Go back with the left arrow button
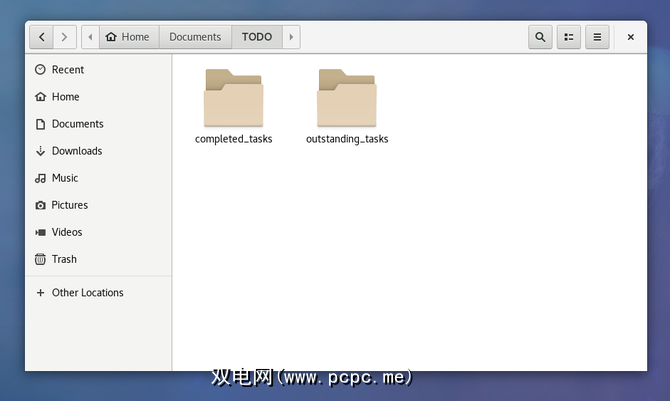 coord(41,37)
